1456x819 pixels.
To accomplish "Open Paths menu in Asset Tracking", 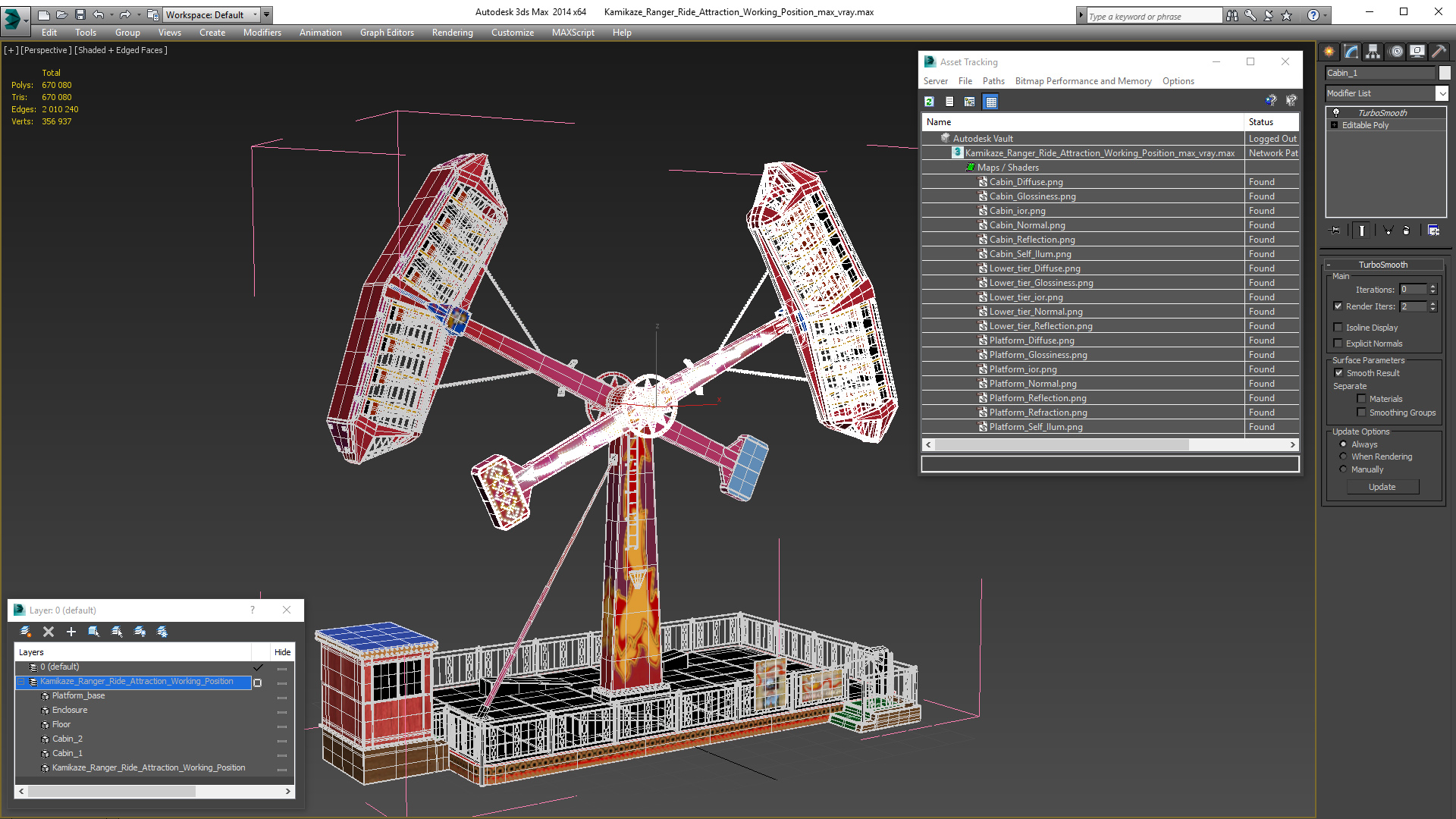I will pyautogui.click(x=993, y=81).
